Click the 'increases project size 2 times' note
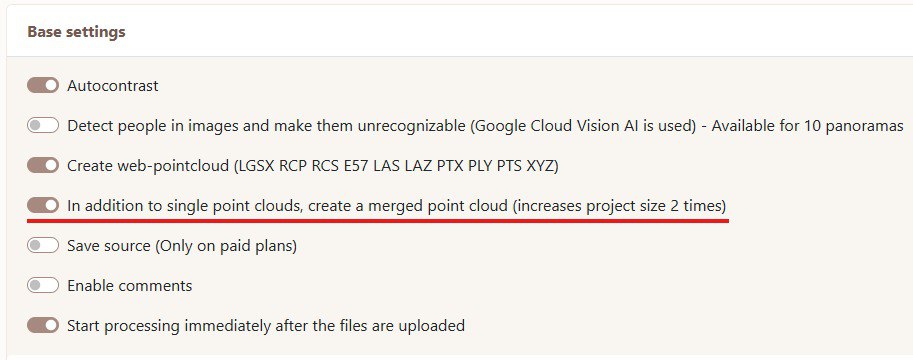The height and width of the screenshot is (360, 913). (620, 206)
